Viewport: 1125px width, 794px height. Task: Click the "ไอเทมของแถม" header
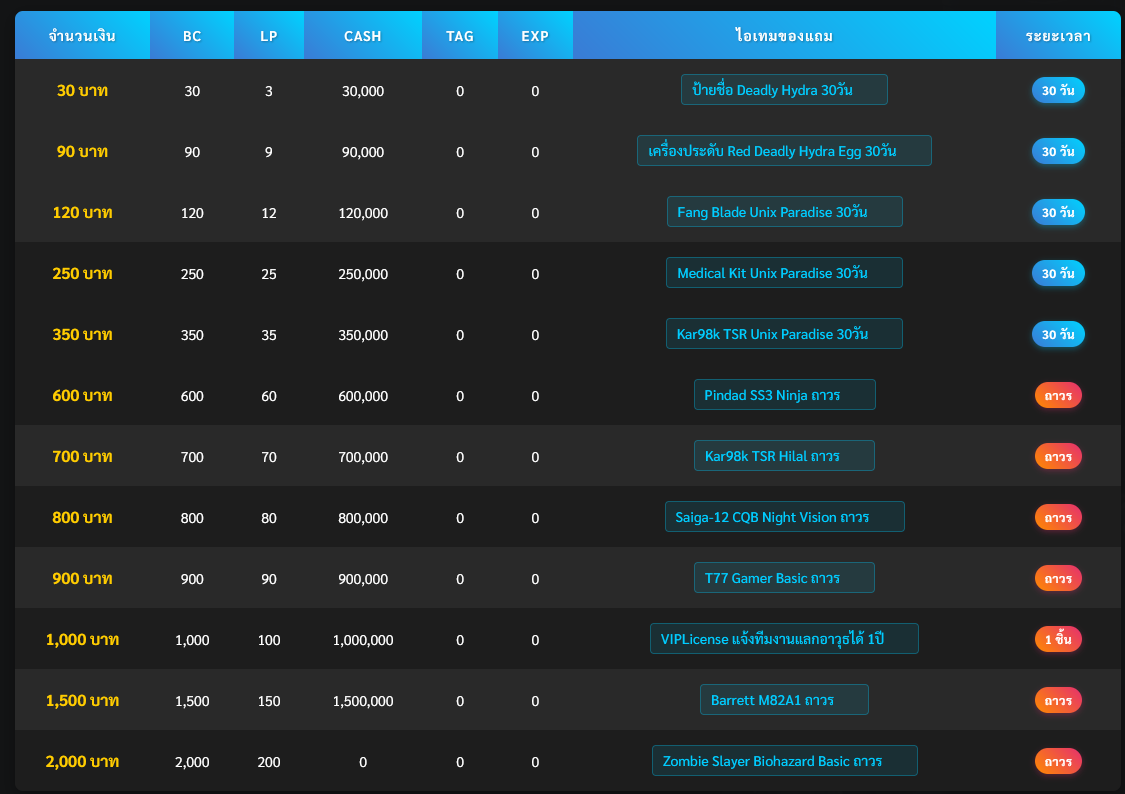[x=784, y=35]
